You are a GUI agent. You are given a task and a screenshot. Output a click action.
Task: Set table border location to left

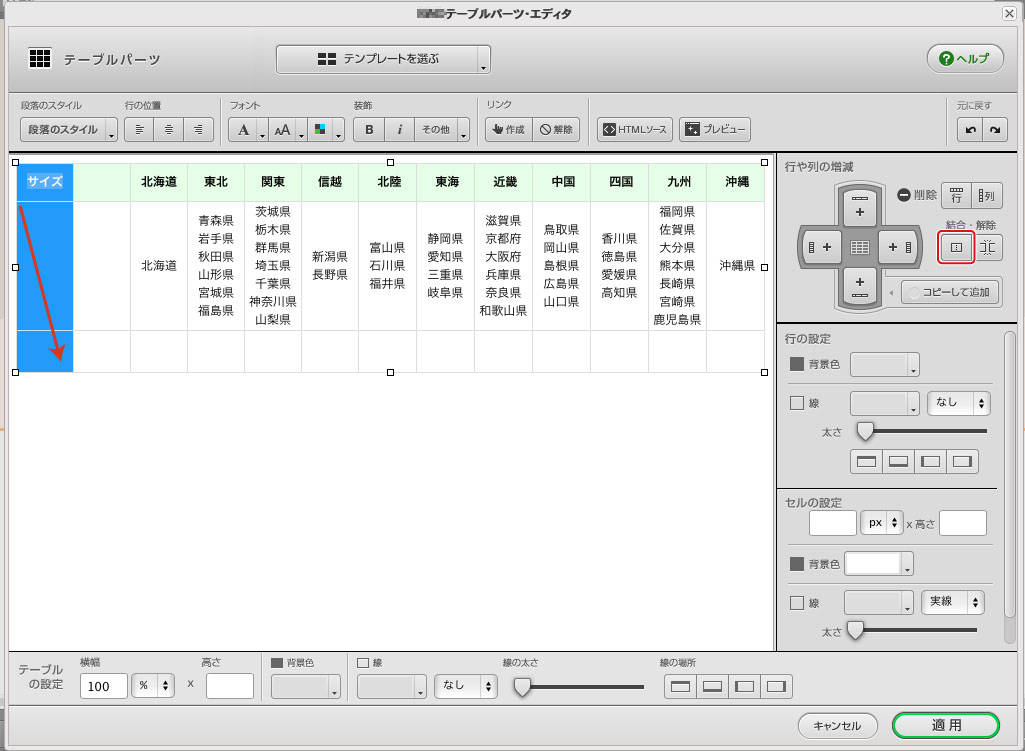point(744,686)
